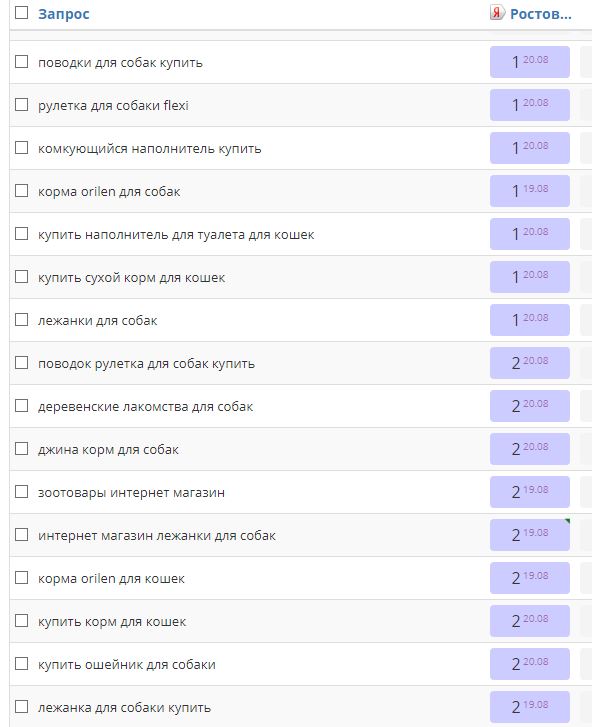Click the Yandex icon in the column header
The image size is (592, 727).
(x=497, y=13)
